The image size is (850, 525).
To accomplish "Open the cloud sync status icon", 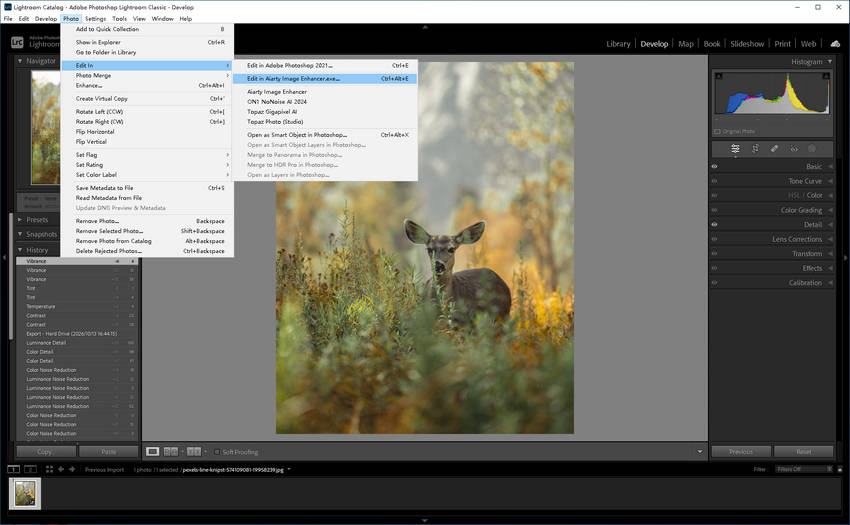I will (835, 44).
